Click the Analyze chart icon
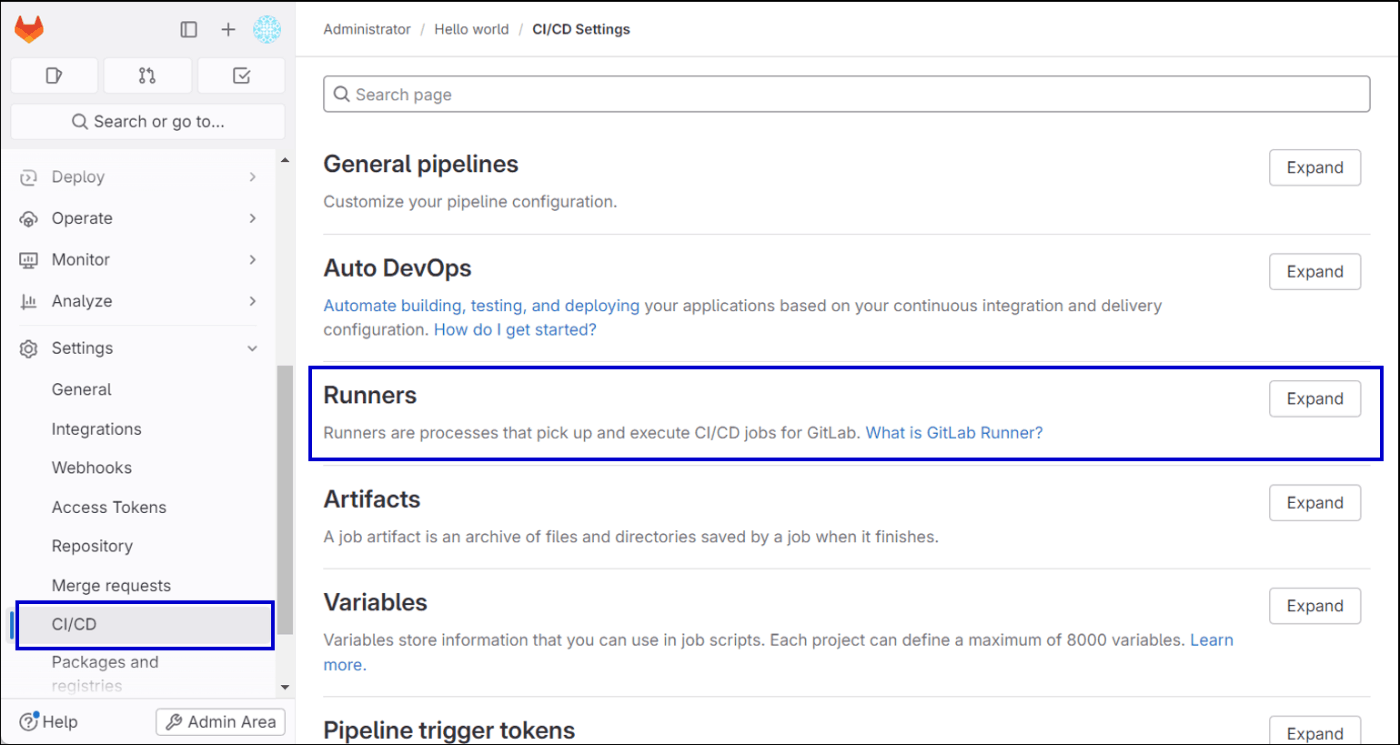Image resolution: width=1400 pixels, height=745 pixels. pos(29,301)
